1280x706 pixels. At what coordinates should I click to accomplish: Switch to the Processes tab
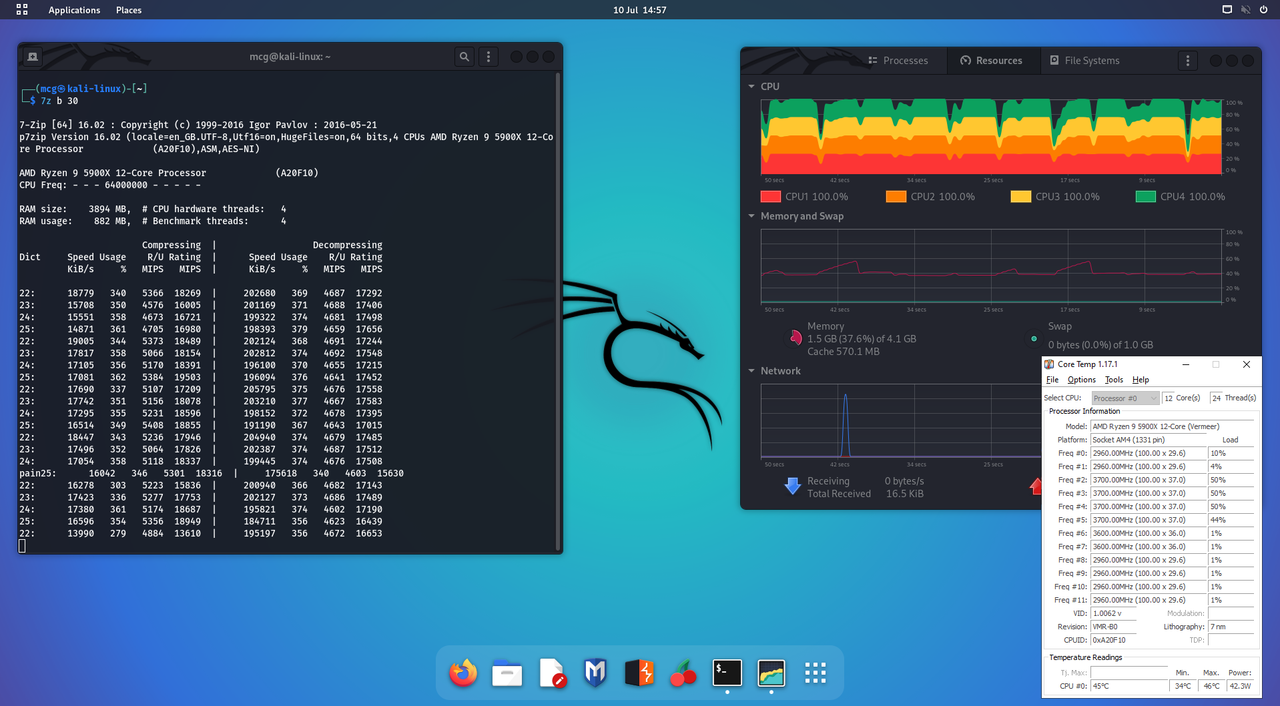pos(897,61)
